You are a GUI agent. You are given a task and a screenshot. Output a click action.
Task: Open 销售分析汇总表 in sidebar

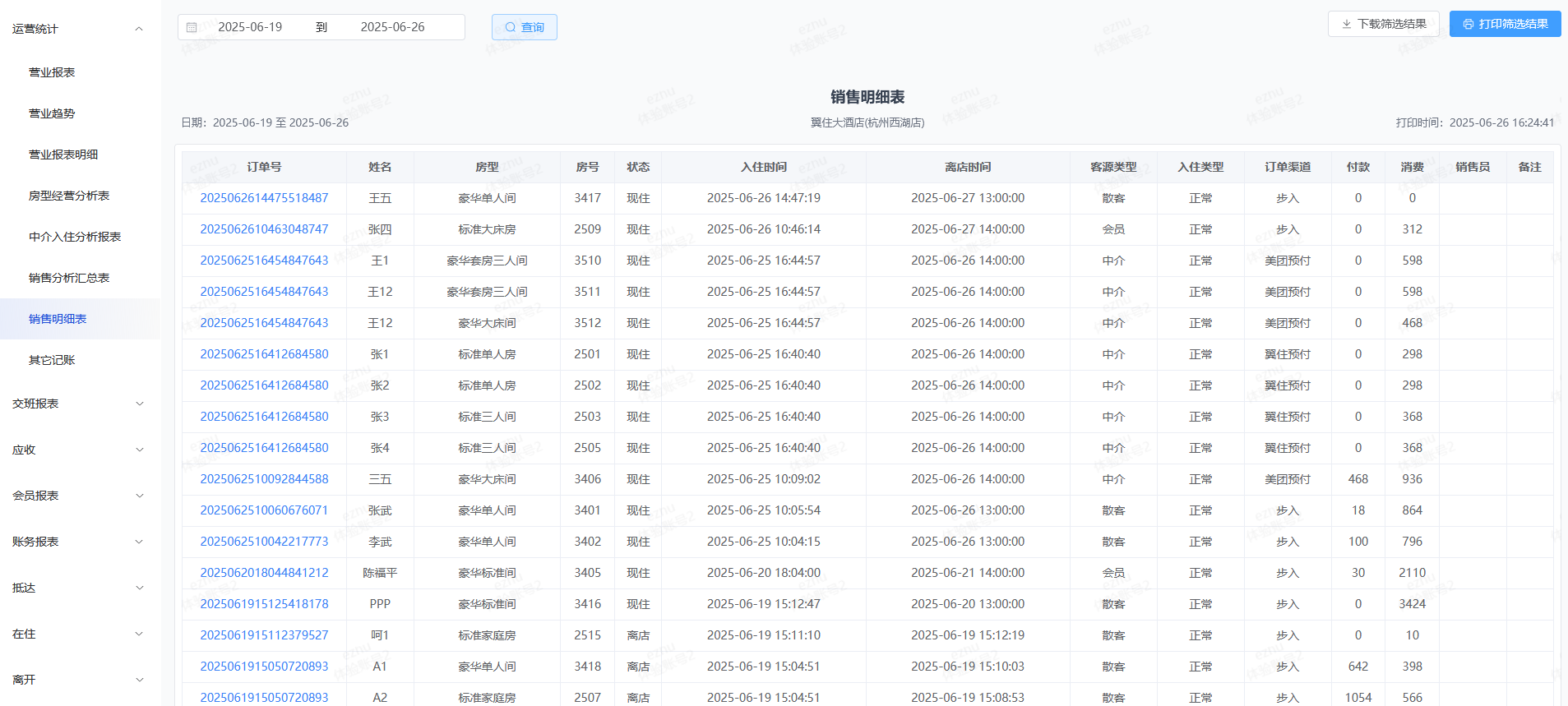click(69, 278)
